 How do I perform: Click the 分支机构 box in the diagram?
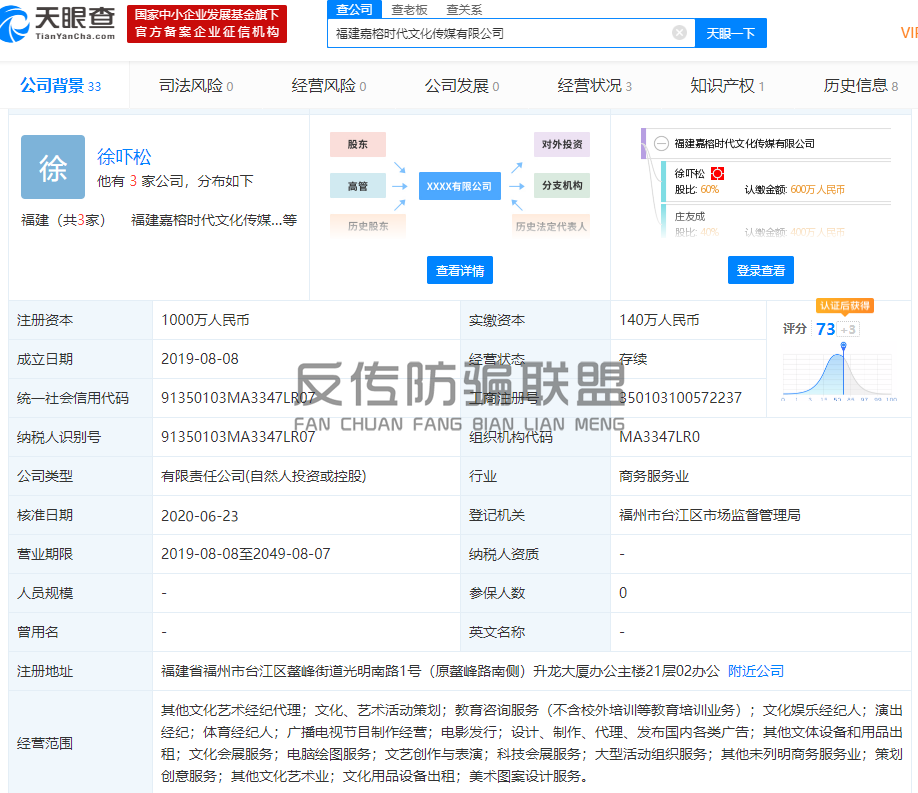tap(561, 186)
